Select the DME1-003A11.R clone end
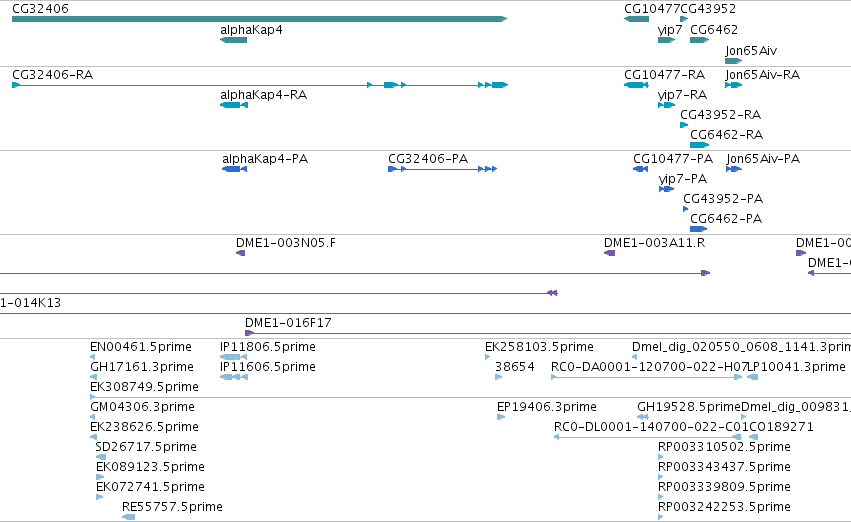The image size is (851, 522). click(x=609, y=253)
